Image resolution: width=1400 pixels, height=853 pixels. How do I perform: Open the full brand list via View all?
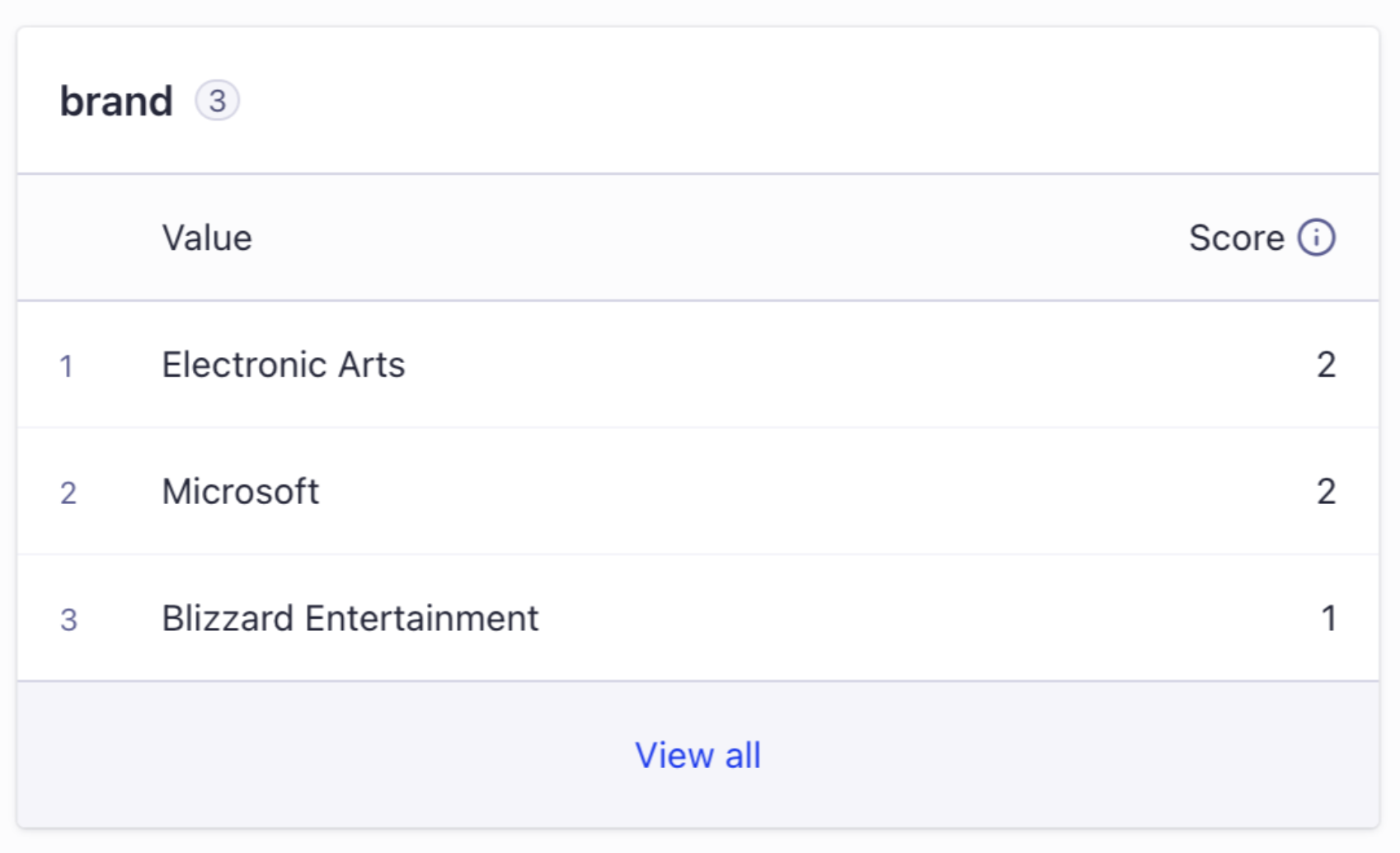698,753
